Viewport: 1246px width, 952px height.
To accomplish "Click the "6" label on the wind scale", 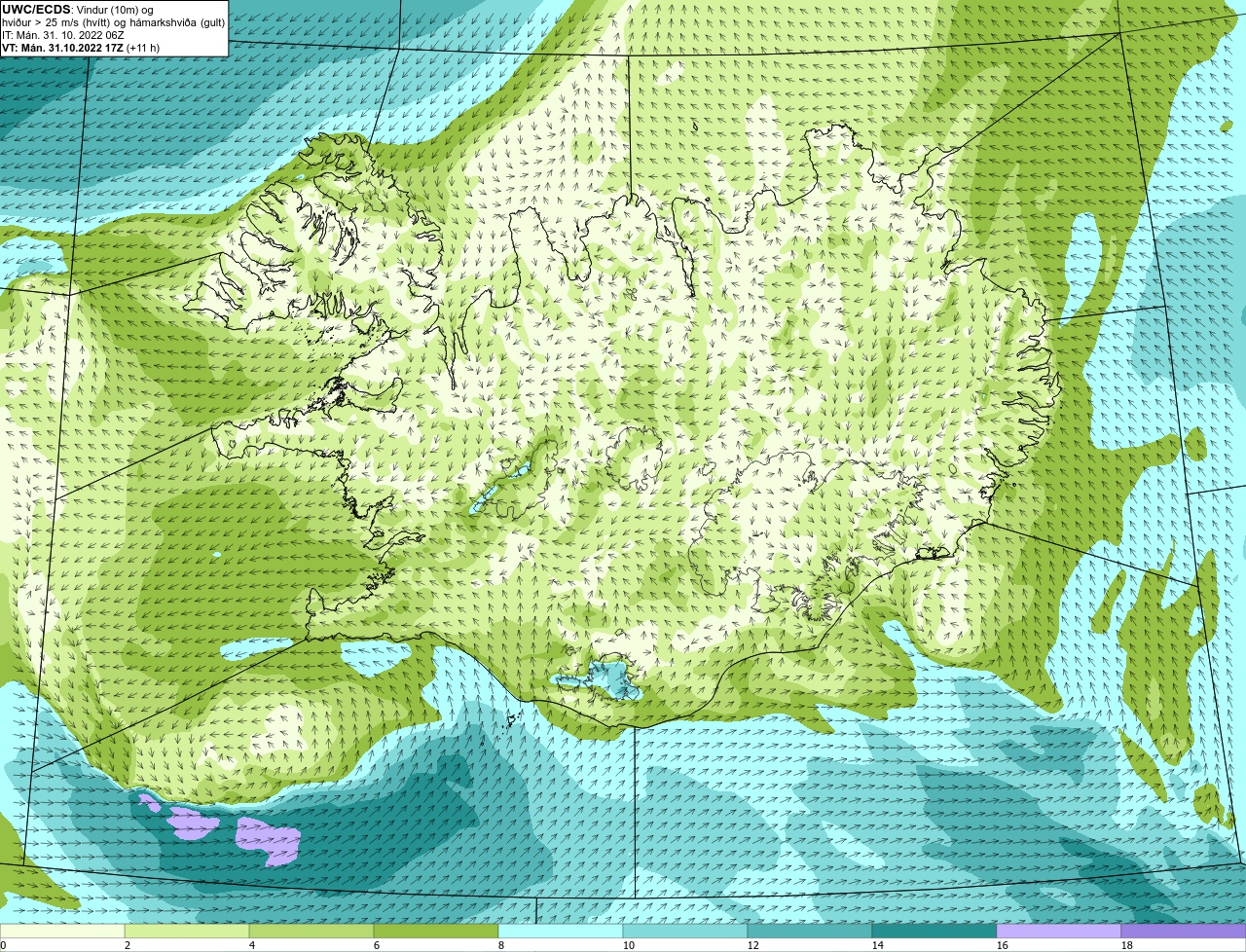I will [x=377, y=945].
